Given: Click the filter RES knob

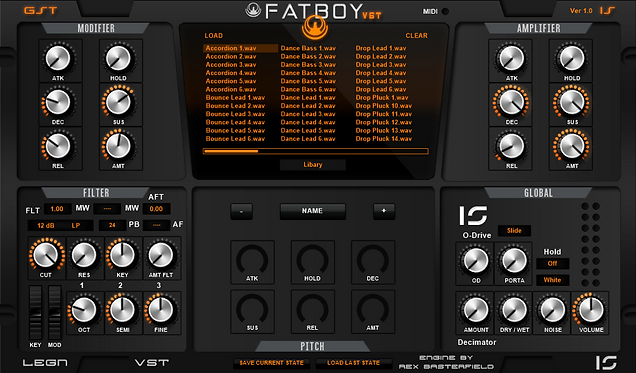Looking at the screenshot, I should 84,255.
